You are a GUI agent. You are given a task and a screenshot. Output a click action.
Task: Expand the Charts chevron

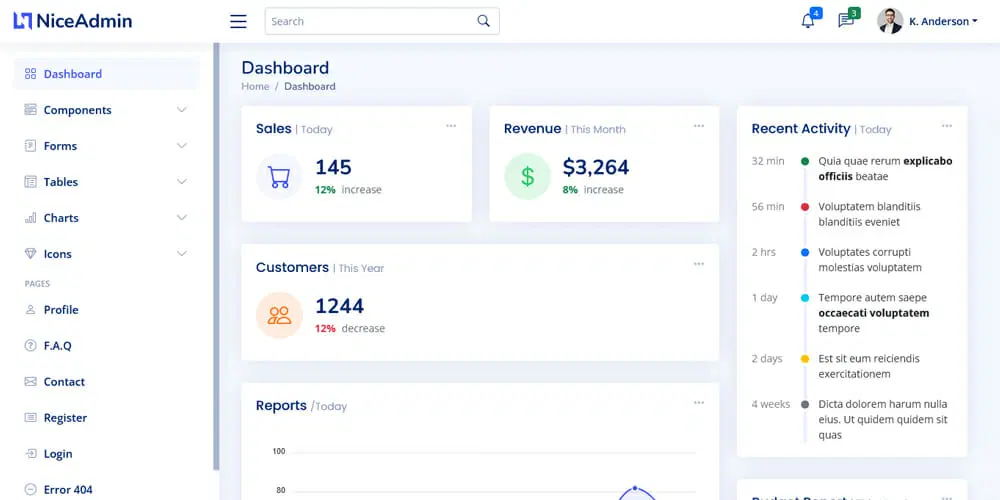coord(182,218)
